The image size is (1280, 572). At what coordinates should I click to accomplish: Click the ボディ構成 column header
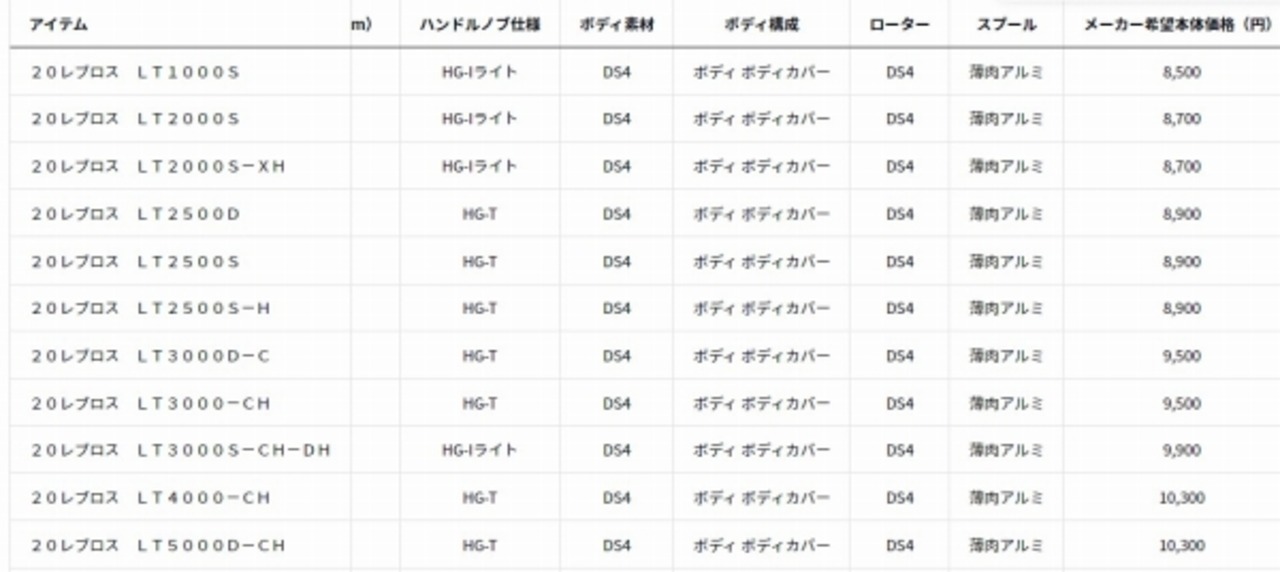762,25
